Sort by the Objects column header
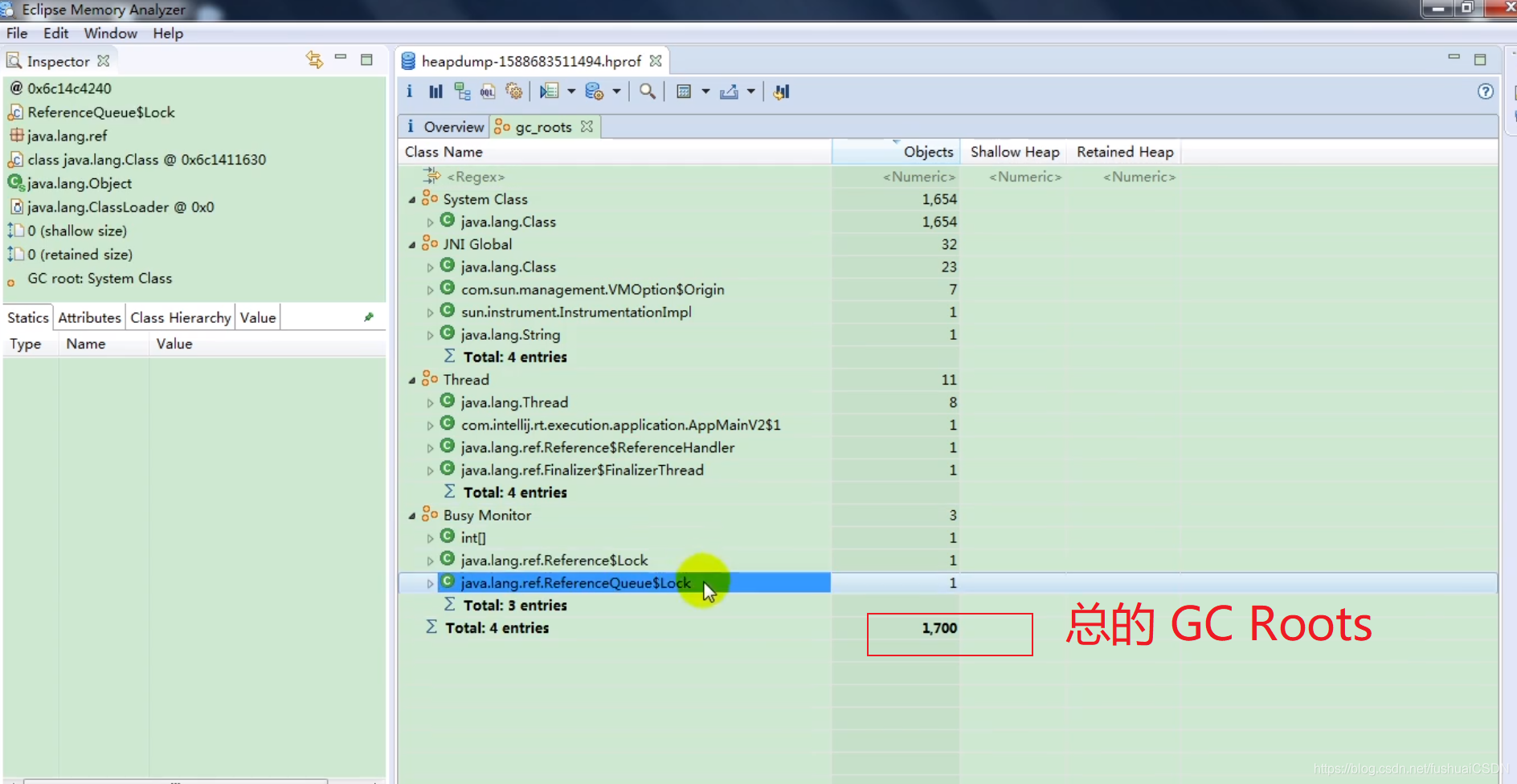The width and height of the screenshot is (1517, 784). tap(896, 152)
